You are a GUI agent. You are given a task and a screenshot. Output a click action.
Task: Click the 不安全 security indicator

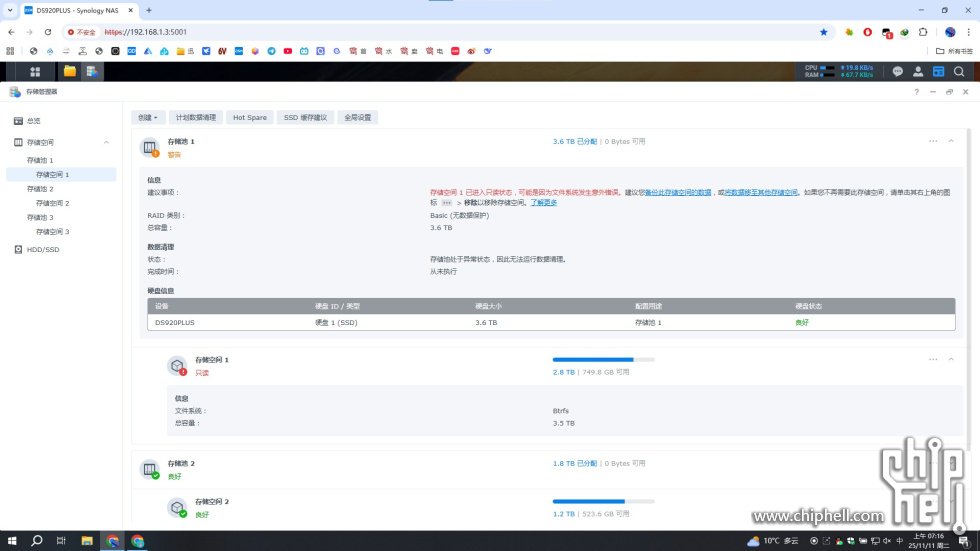(82, 32)
